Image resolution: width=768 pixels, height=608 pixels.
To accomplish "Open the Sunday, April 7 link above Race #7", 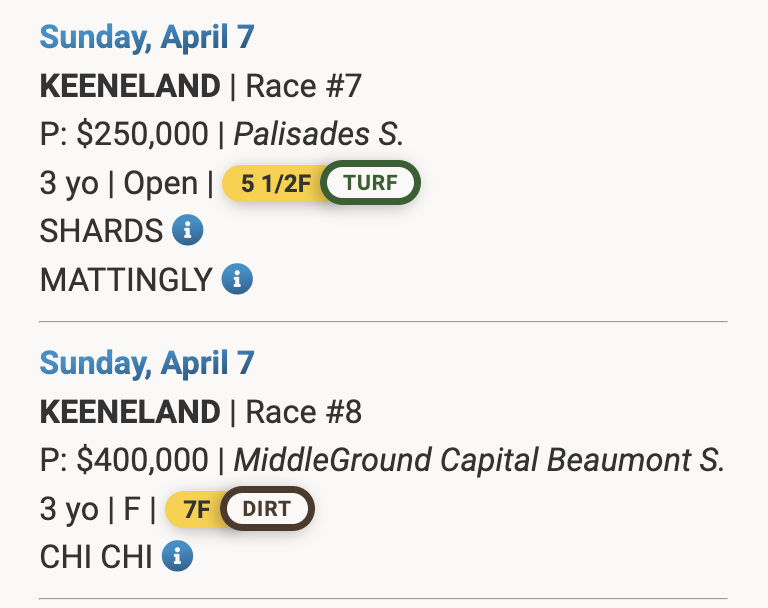I will [147, 37].
